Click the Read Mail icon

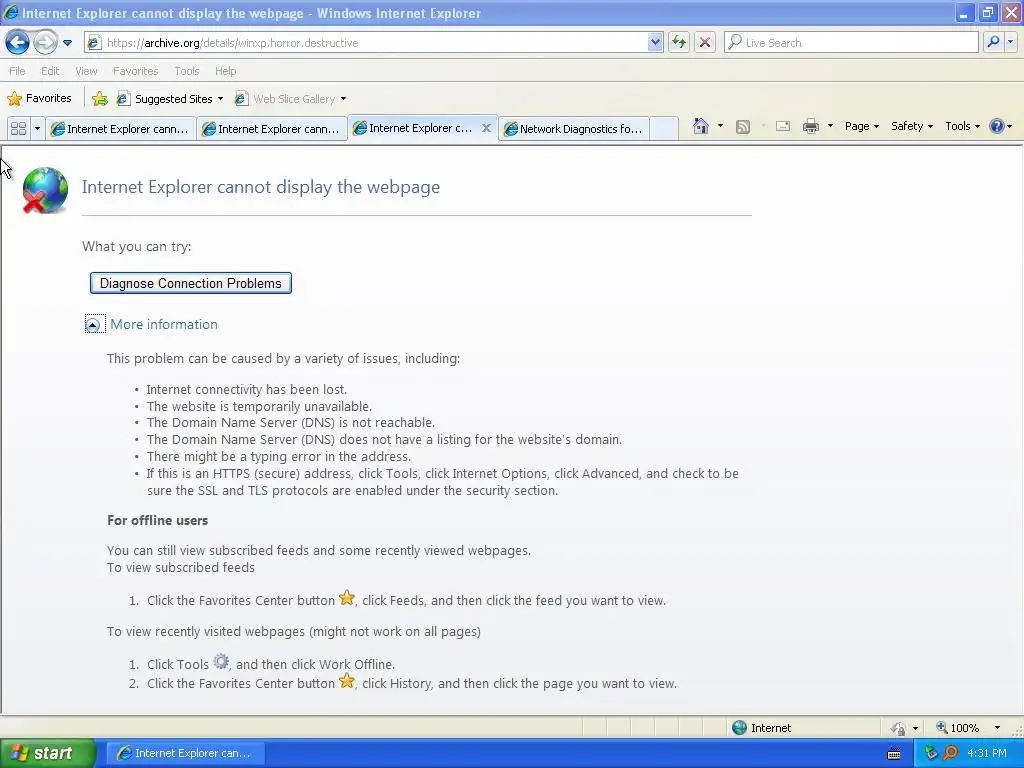tap(783, 127)
